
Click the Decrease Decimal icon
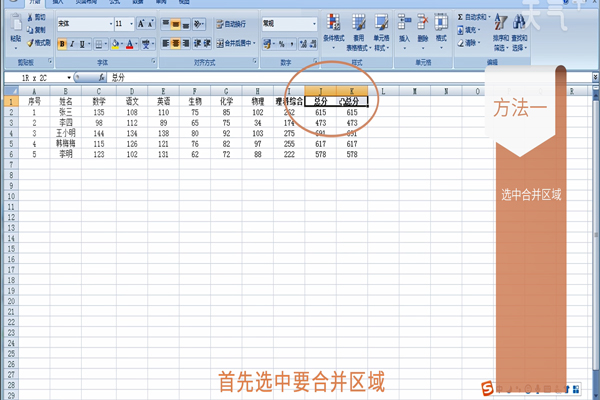pos(313,44)
